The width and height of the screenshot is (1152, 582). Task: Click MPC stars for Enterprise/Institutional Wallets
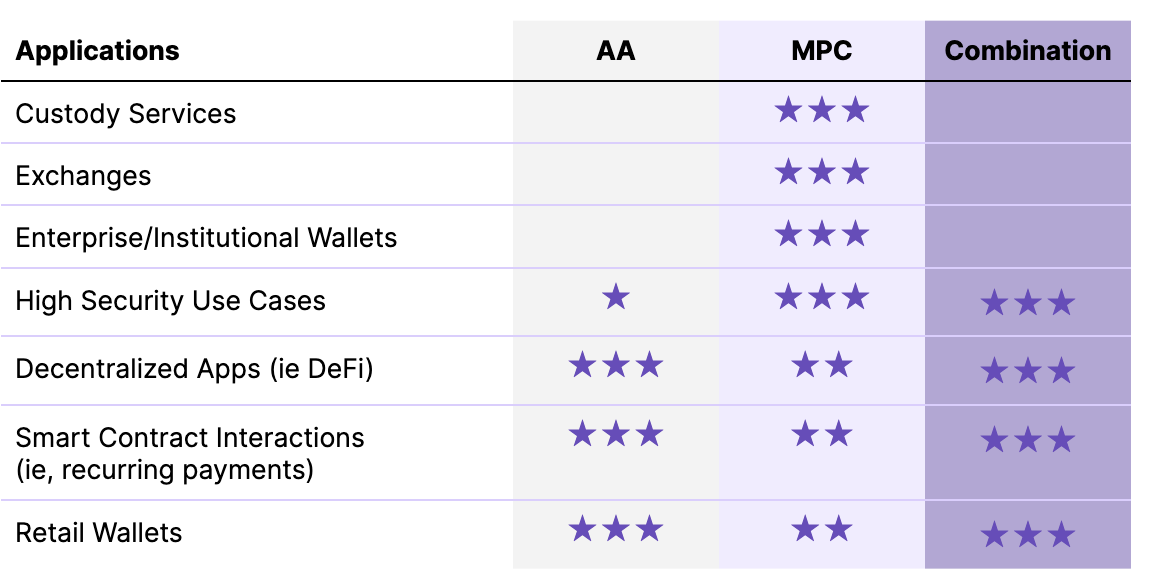821,235
